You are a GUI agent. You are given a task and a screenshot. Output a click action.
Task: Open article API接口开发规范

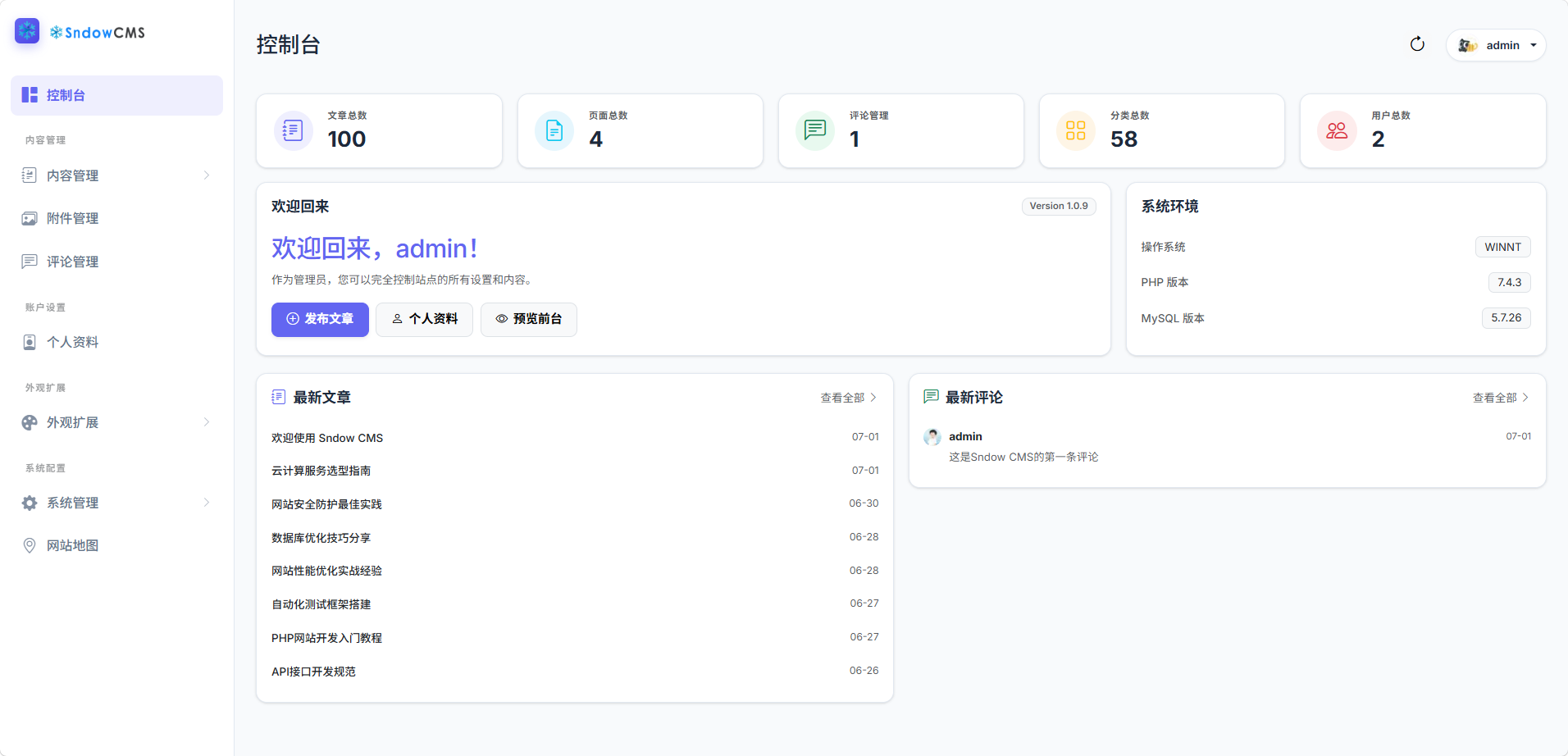[313, 672]
